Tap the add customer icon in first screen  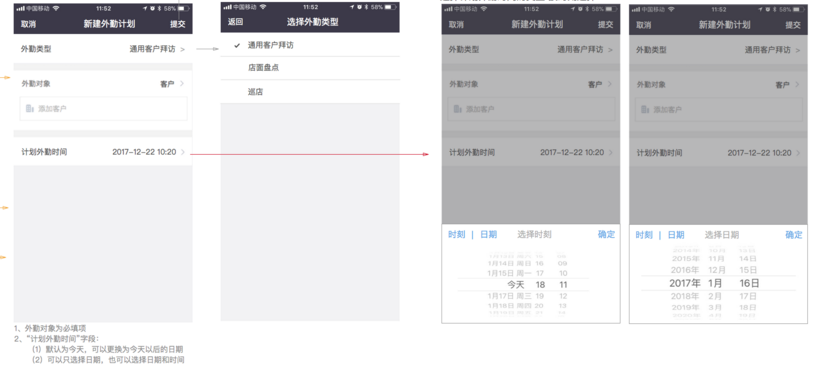30,109
